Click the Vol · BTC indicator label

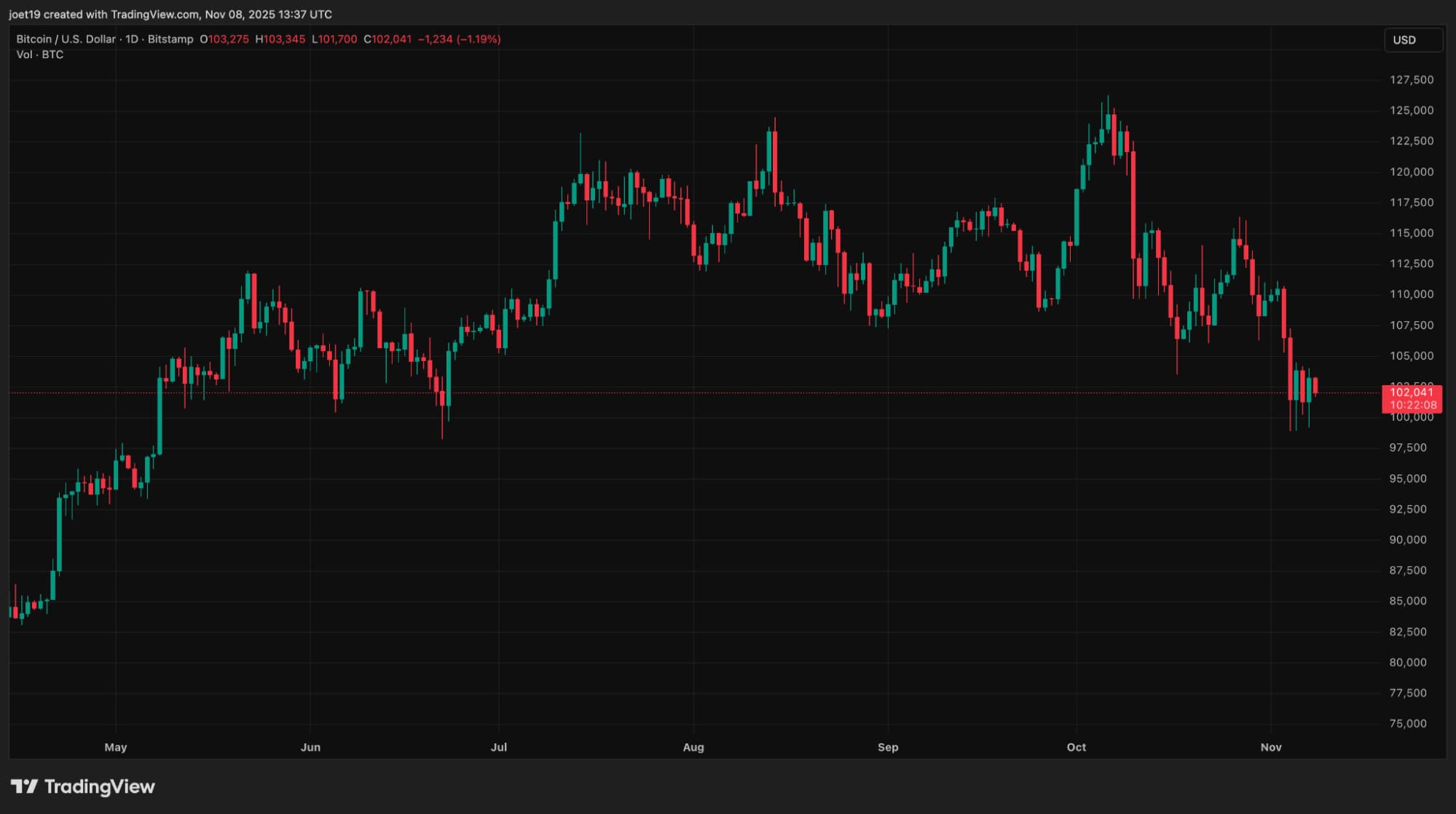40,55
